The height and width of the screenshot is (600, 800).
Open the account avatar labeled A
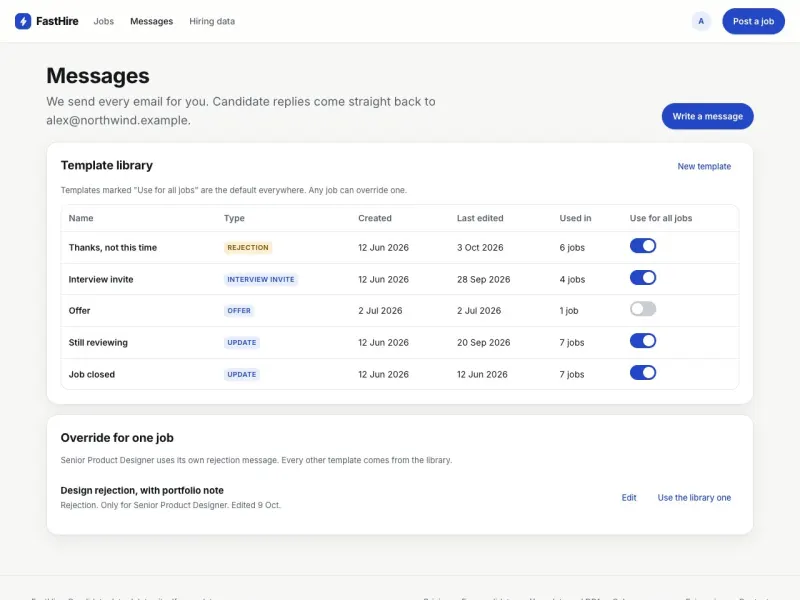701,21
